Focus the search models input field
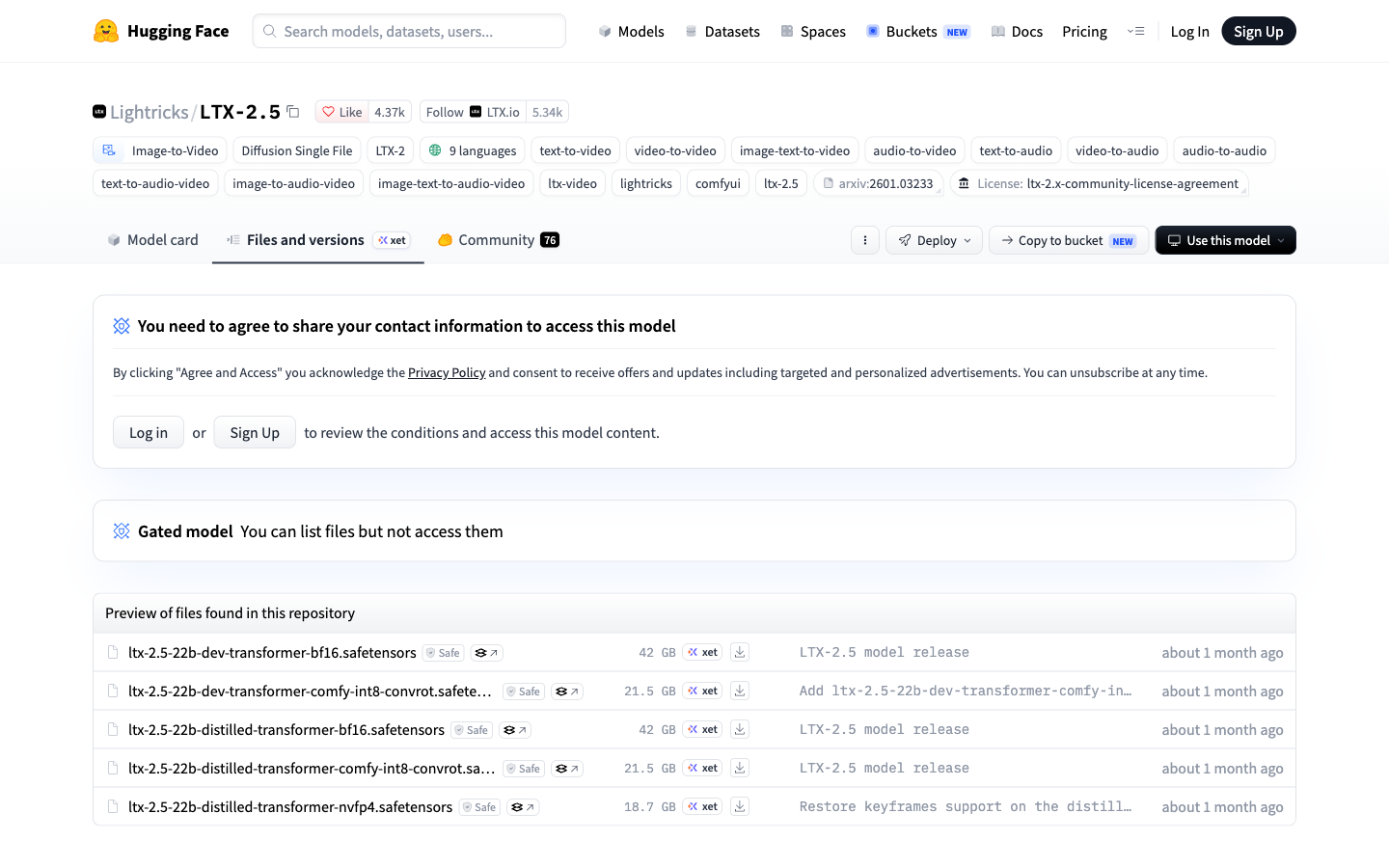This screenshot has height=868, width=1389. click(x=409, y=31)
